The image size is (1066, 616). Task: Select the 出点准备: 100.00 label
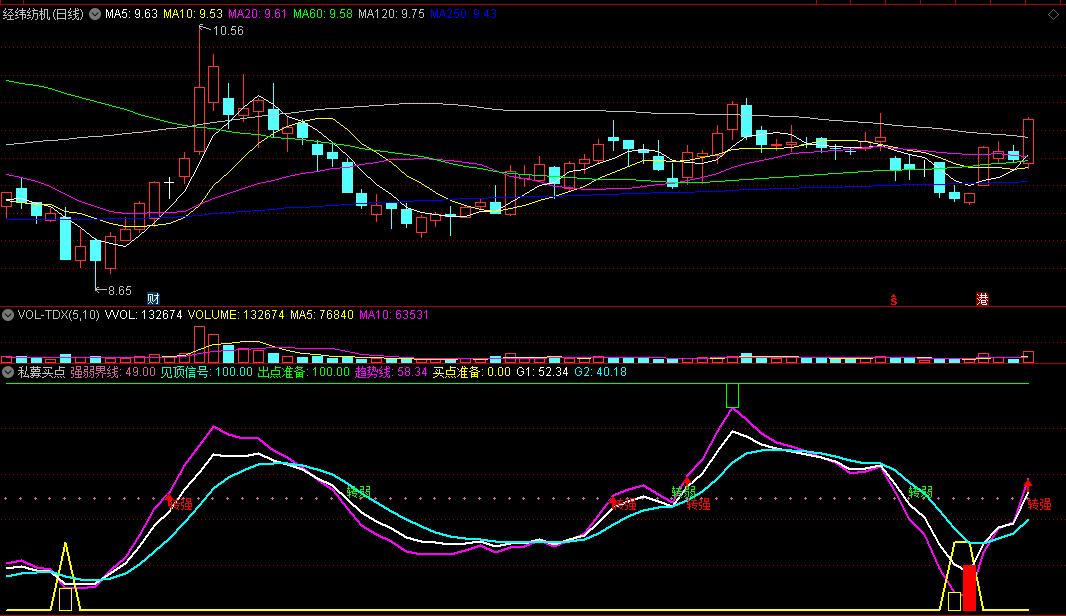pyautogui.click(x=303, y=372)
